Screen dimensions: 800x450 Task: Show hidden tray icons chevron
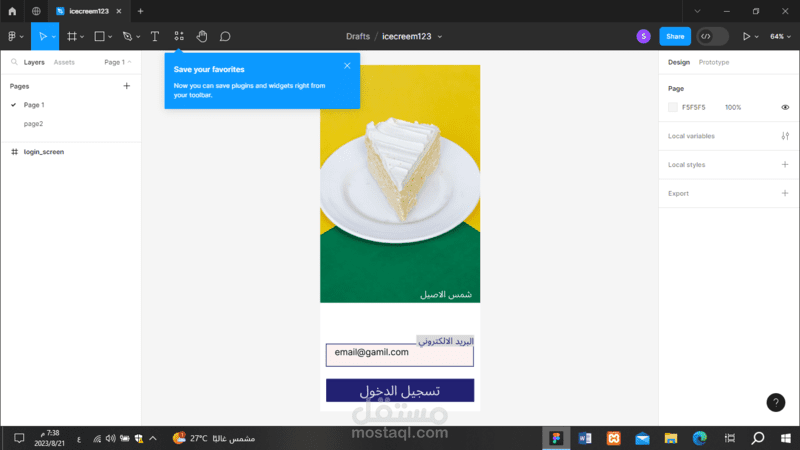[153, 438]
